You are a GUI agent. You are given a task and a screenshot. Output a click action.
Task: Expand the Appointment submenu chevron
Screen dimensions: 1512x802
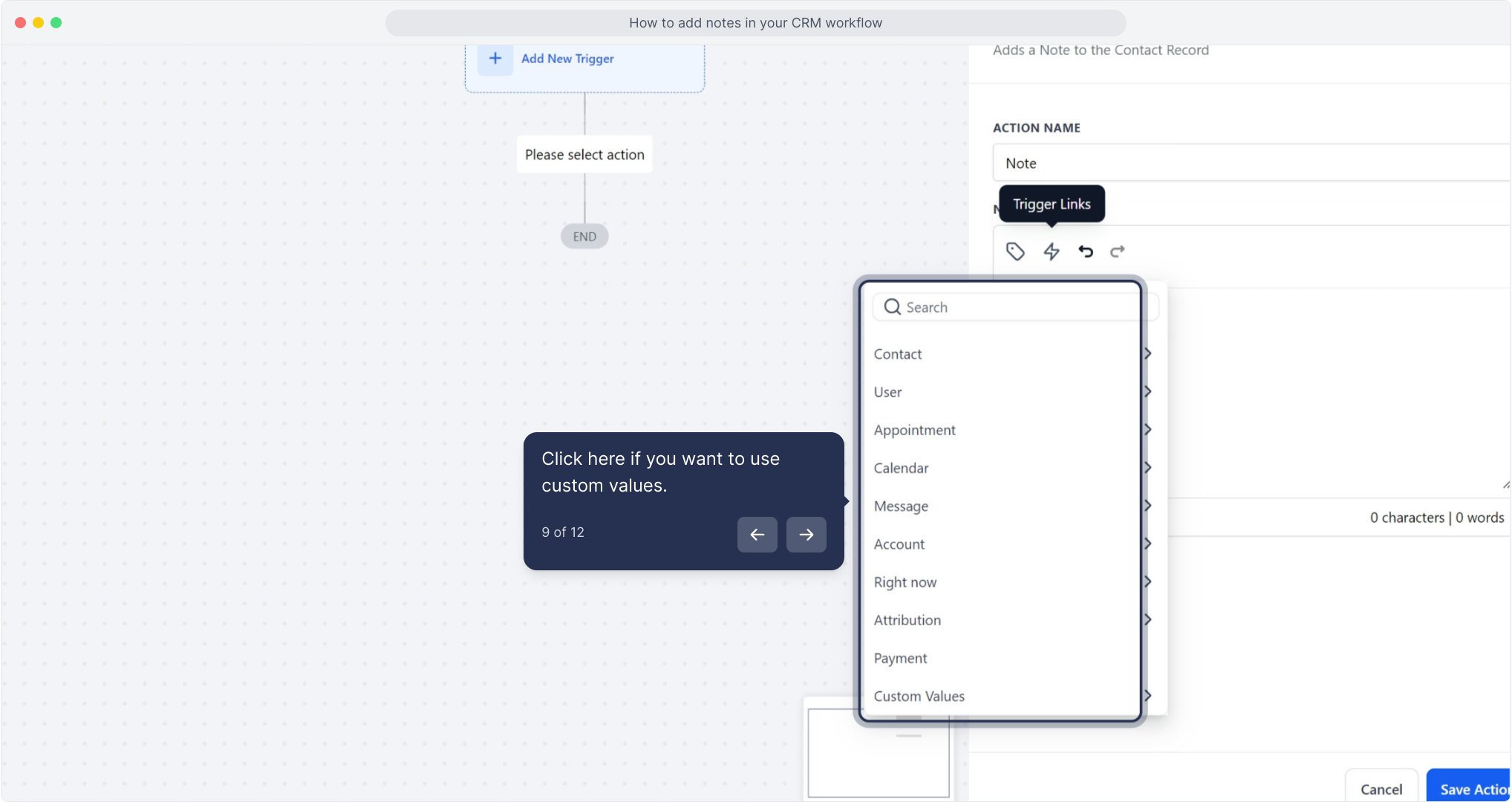[1147, 430]
